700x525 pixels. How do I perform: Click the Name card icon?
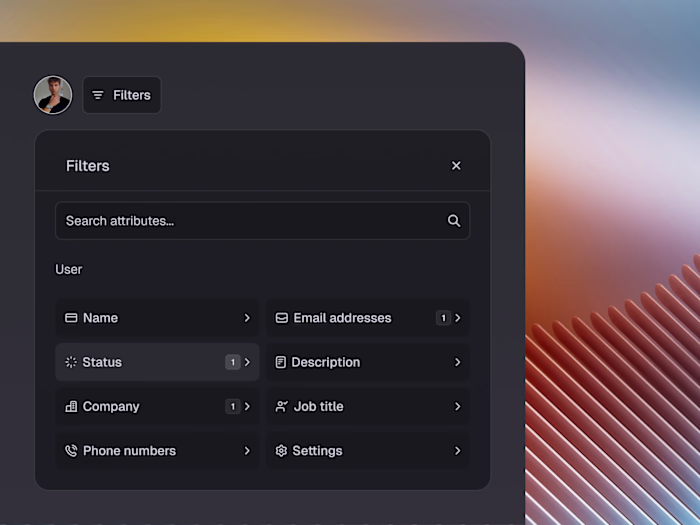click(71, 318)
